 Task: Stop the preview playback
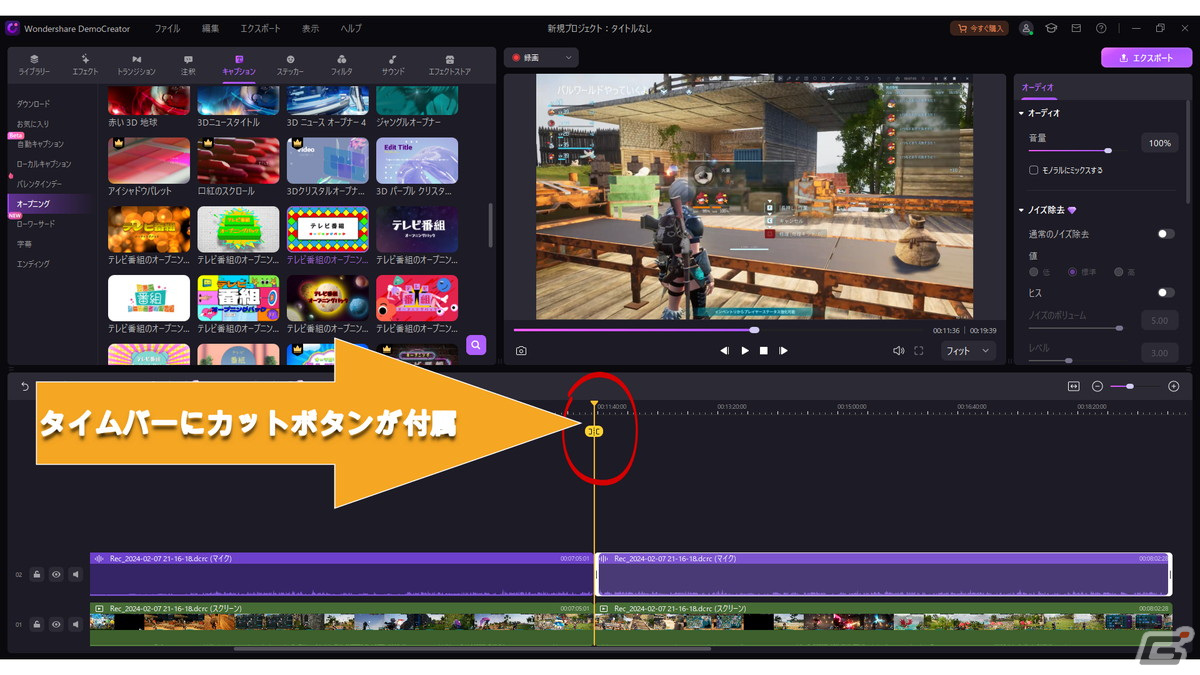(x=763, y=351)
